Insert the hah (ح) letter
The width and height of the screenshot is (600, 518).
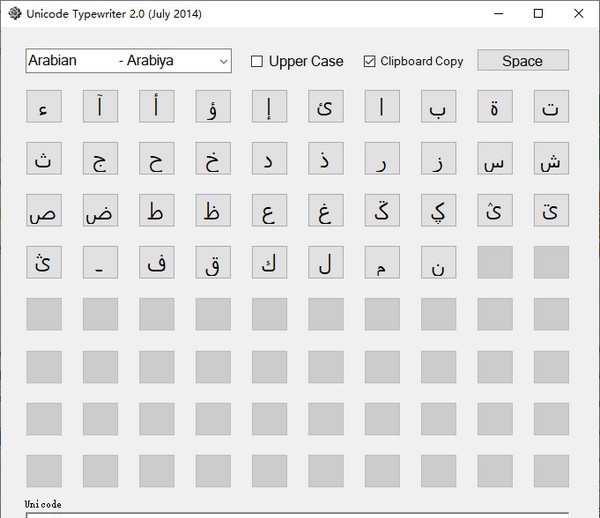tap(157, 158)
